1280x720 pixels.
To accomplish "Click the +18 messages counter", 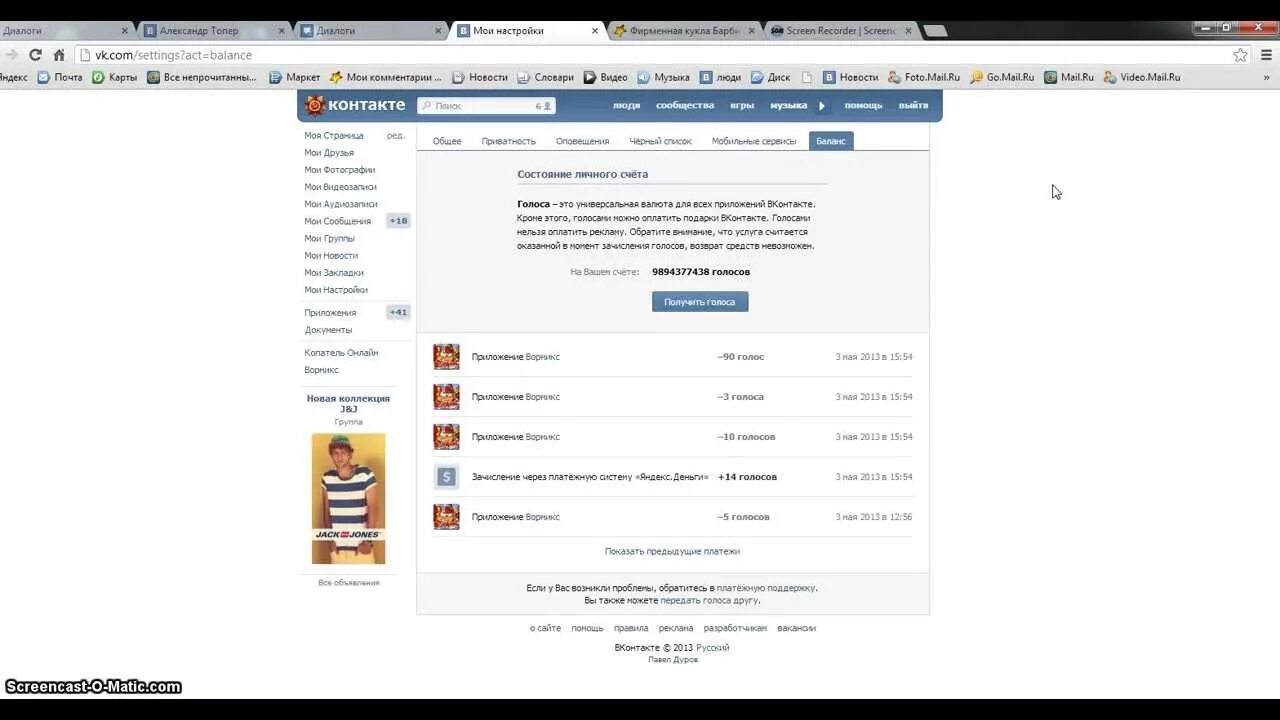I will pyautogui.click(x=398, y=221).
